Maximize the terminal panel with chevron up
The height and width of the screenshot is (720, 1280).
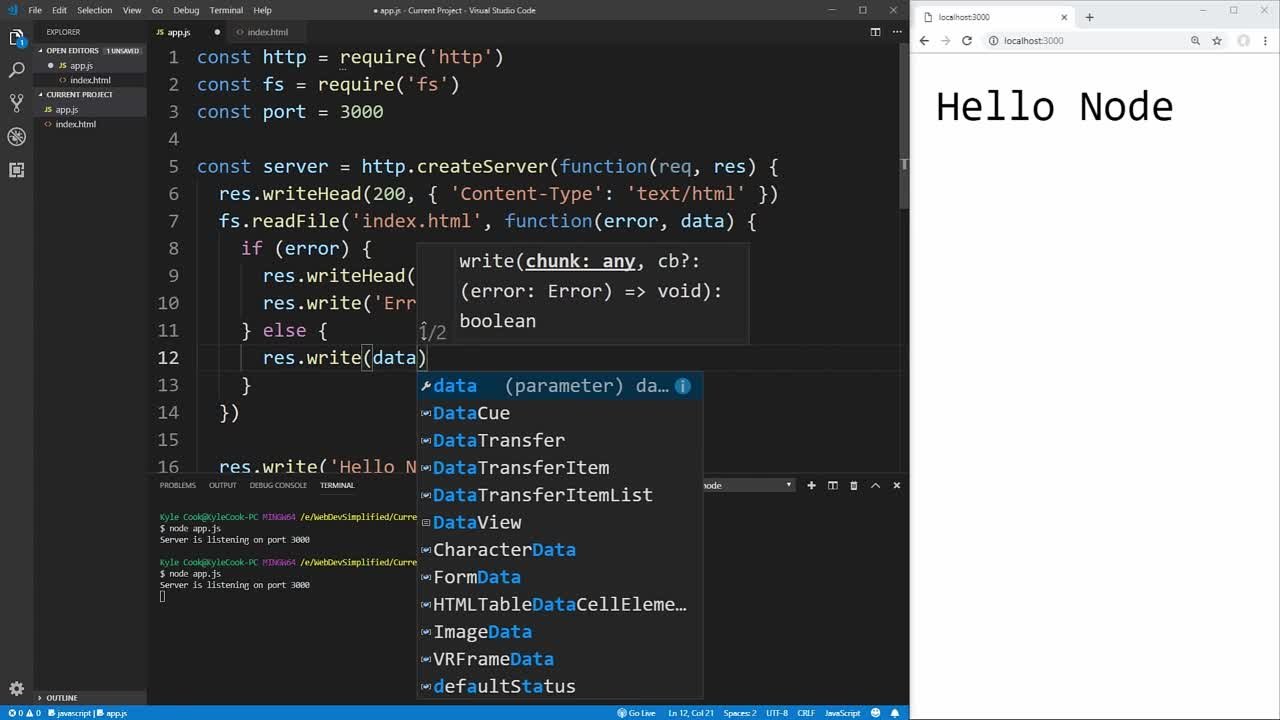click(875, 485)
